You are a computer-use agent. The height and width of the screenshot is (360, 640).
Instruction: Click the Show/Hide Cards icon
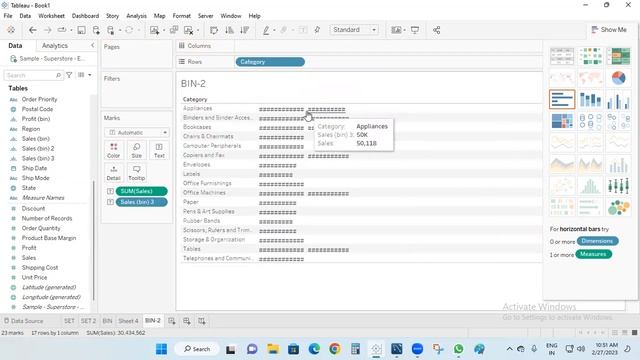pos(396,30)
